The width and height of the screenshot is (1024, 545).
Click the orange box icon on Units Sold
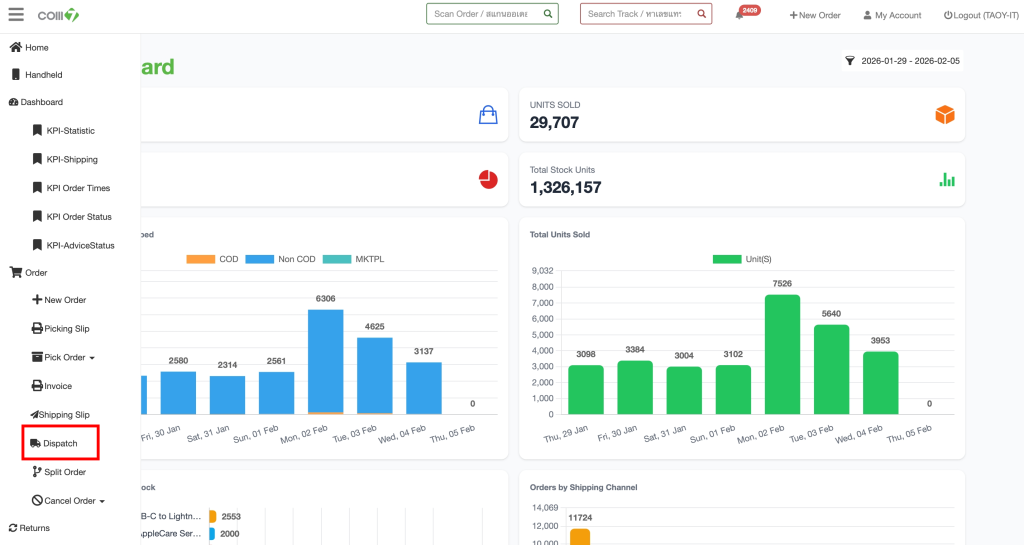point(944,115)
